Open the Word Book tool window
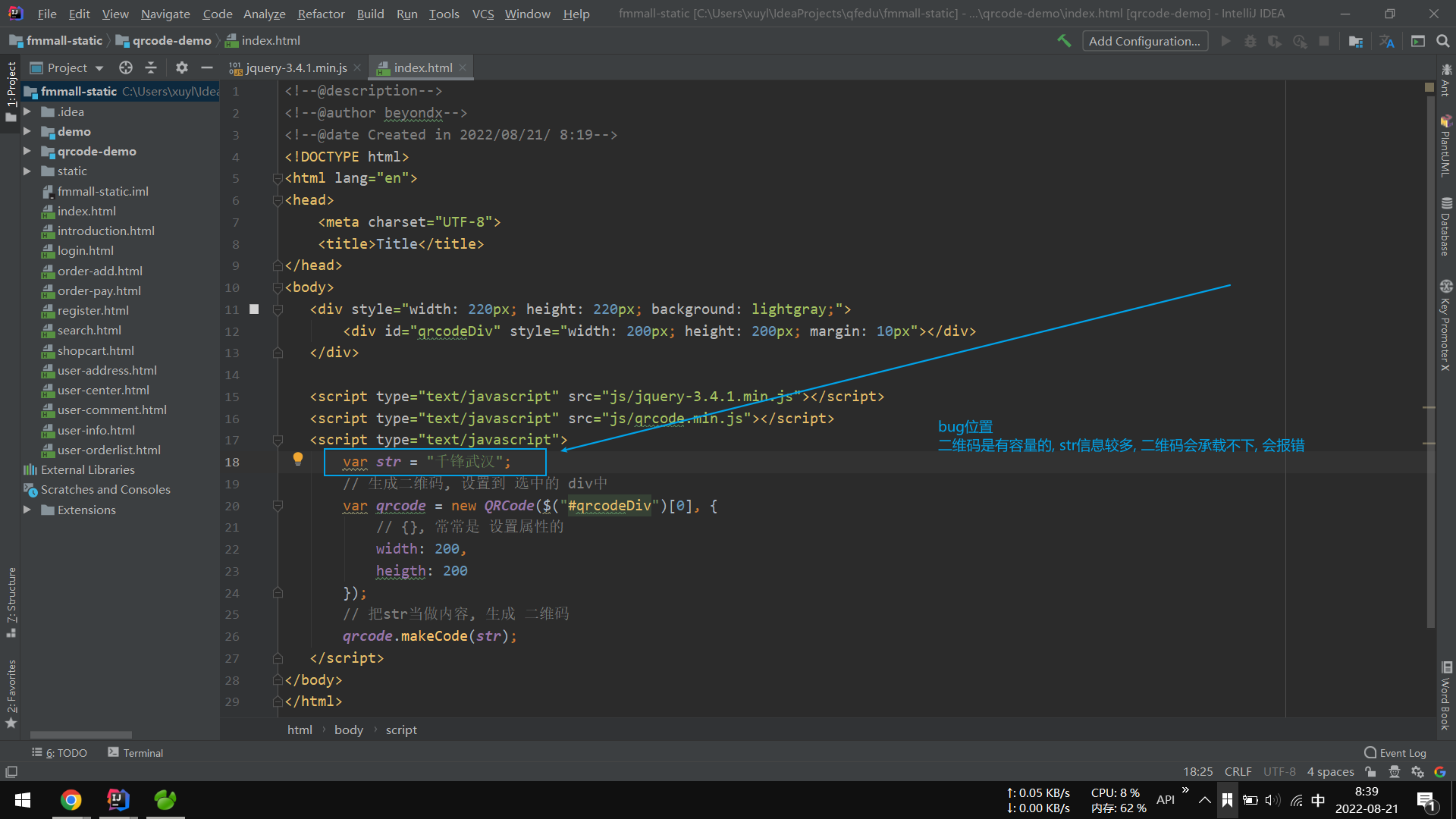The height and width of the screenshot is (819, 1456). click(x=1445, y=696)
